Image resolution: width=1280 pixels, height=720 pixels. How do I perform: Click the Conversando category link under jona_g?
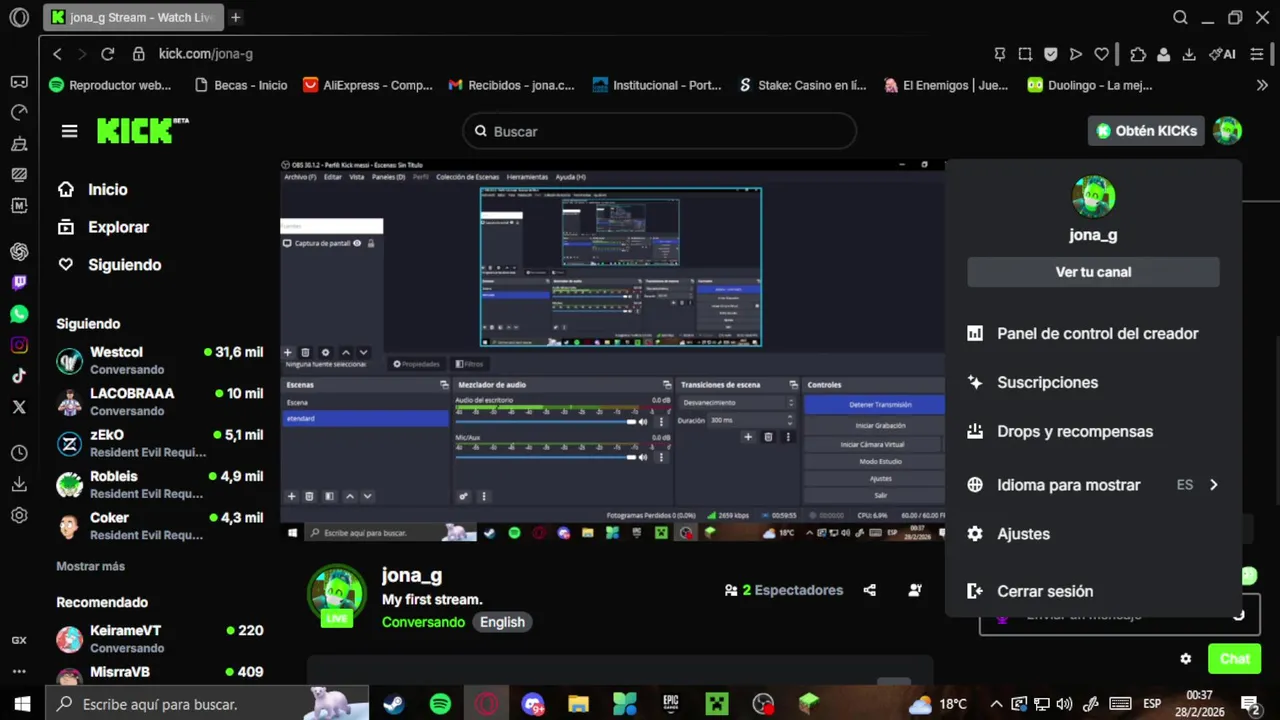coord(423,622)
